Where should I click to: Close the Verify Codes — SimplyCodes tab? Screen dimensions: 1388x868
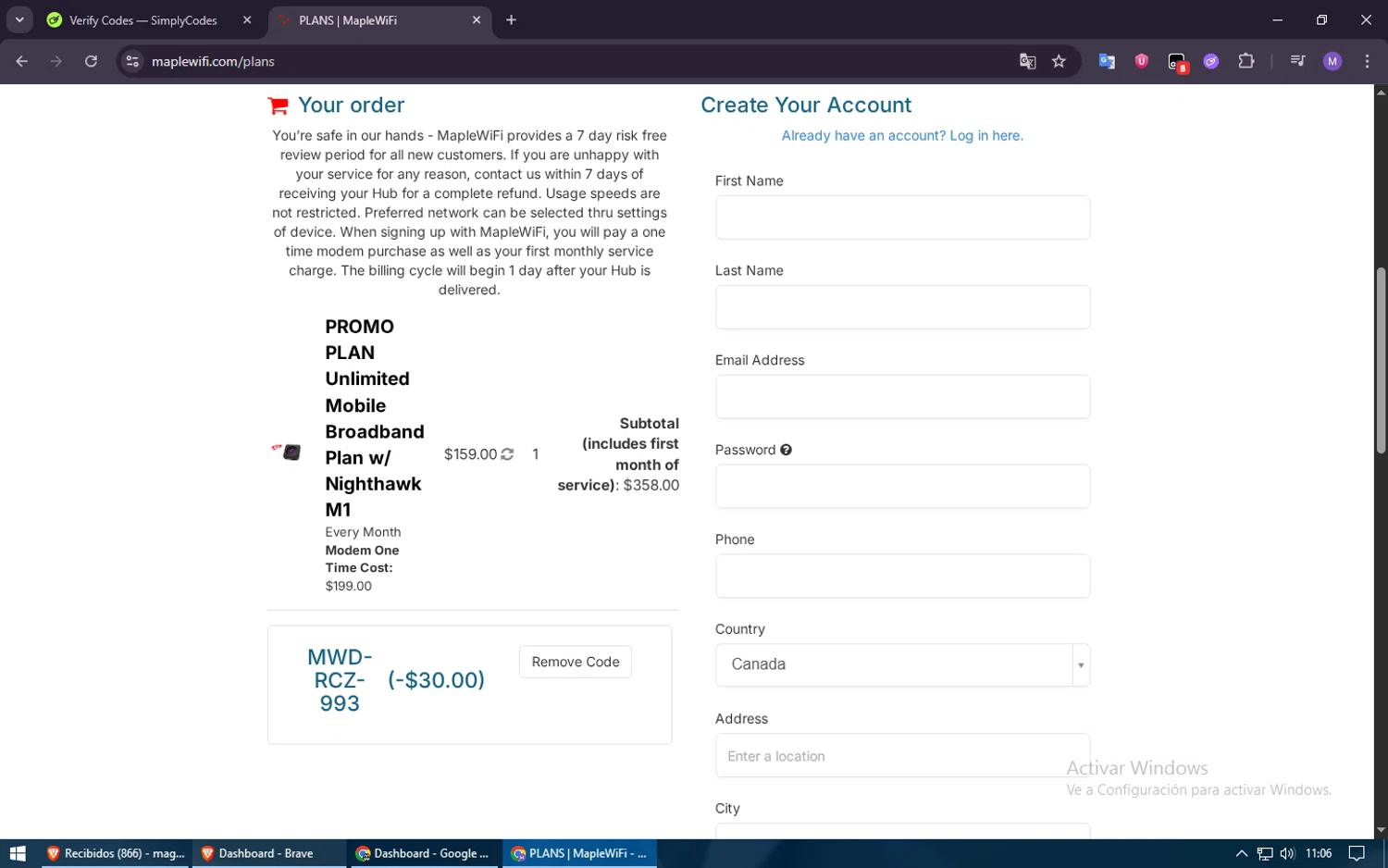pyautogui.click(x=247, y=19)
